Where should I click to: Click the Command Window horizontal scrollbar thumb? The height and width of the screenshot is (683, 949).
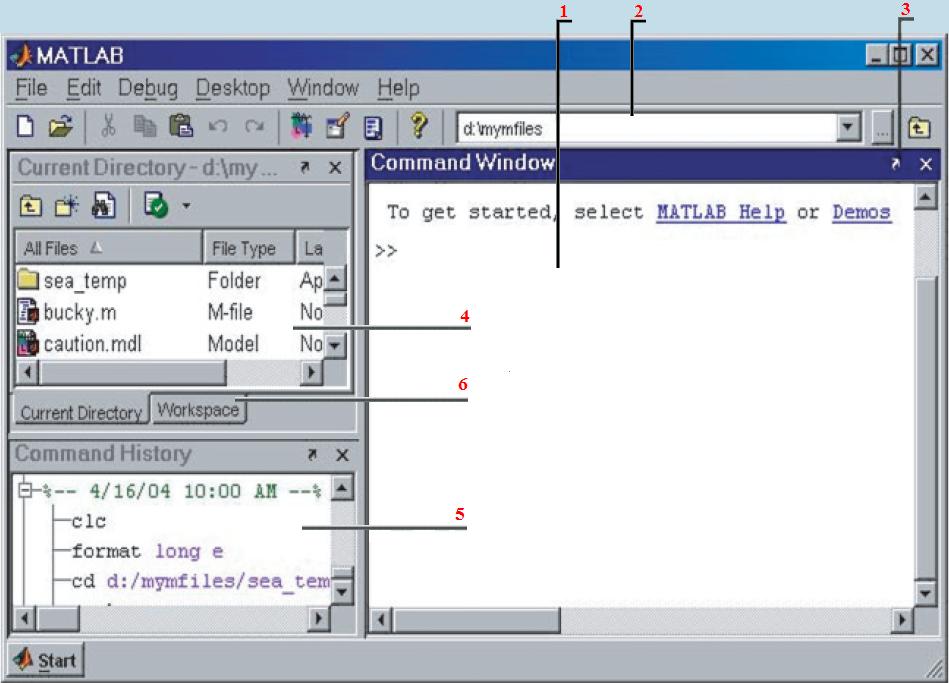coord(477,621)
